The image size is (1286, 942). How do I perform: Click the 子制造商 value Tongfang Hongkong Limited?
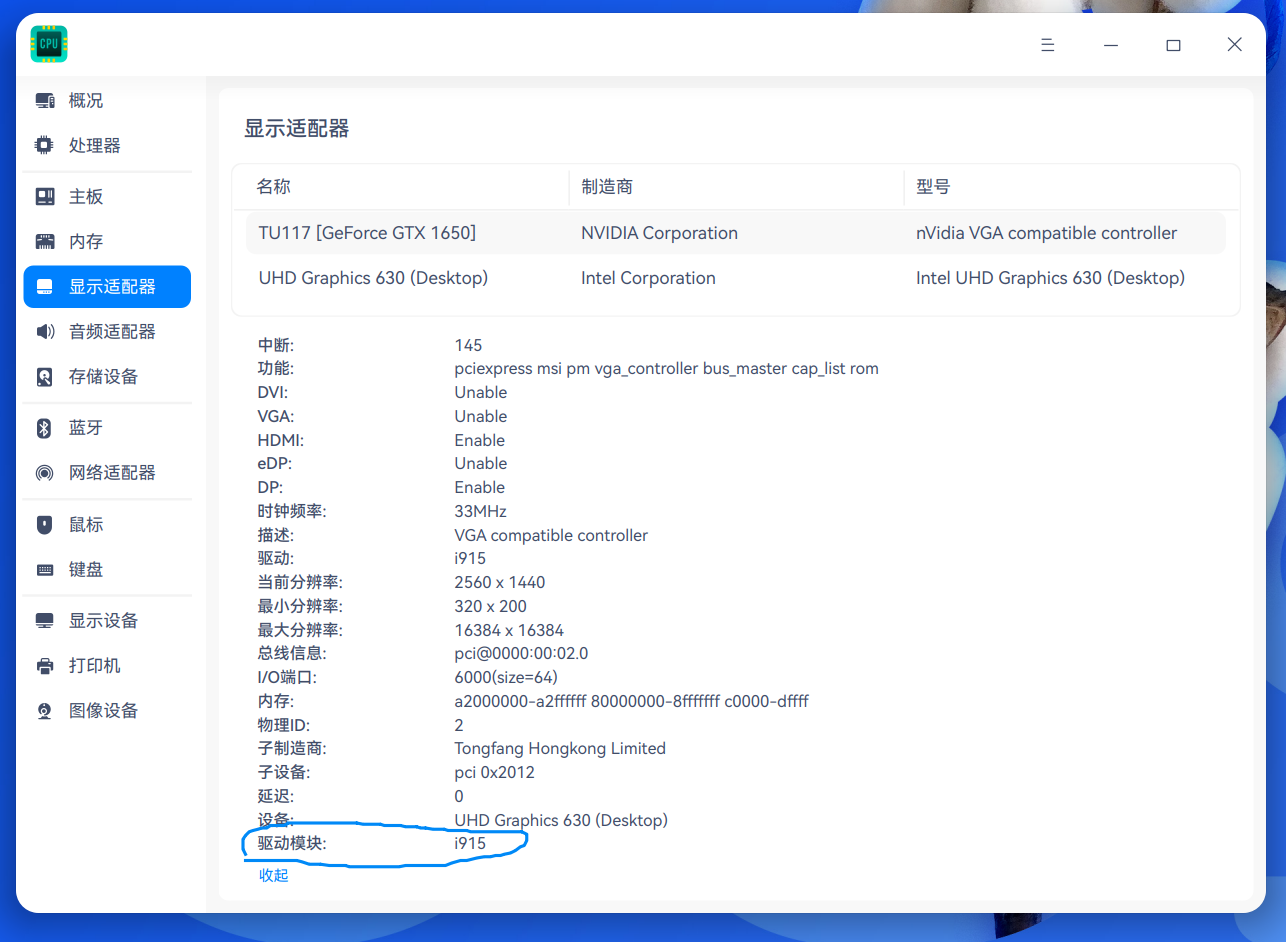(560, 748)
